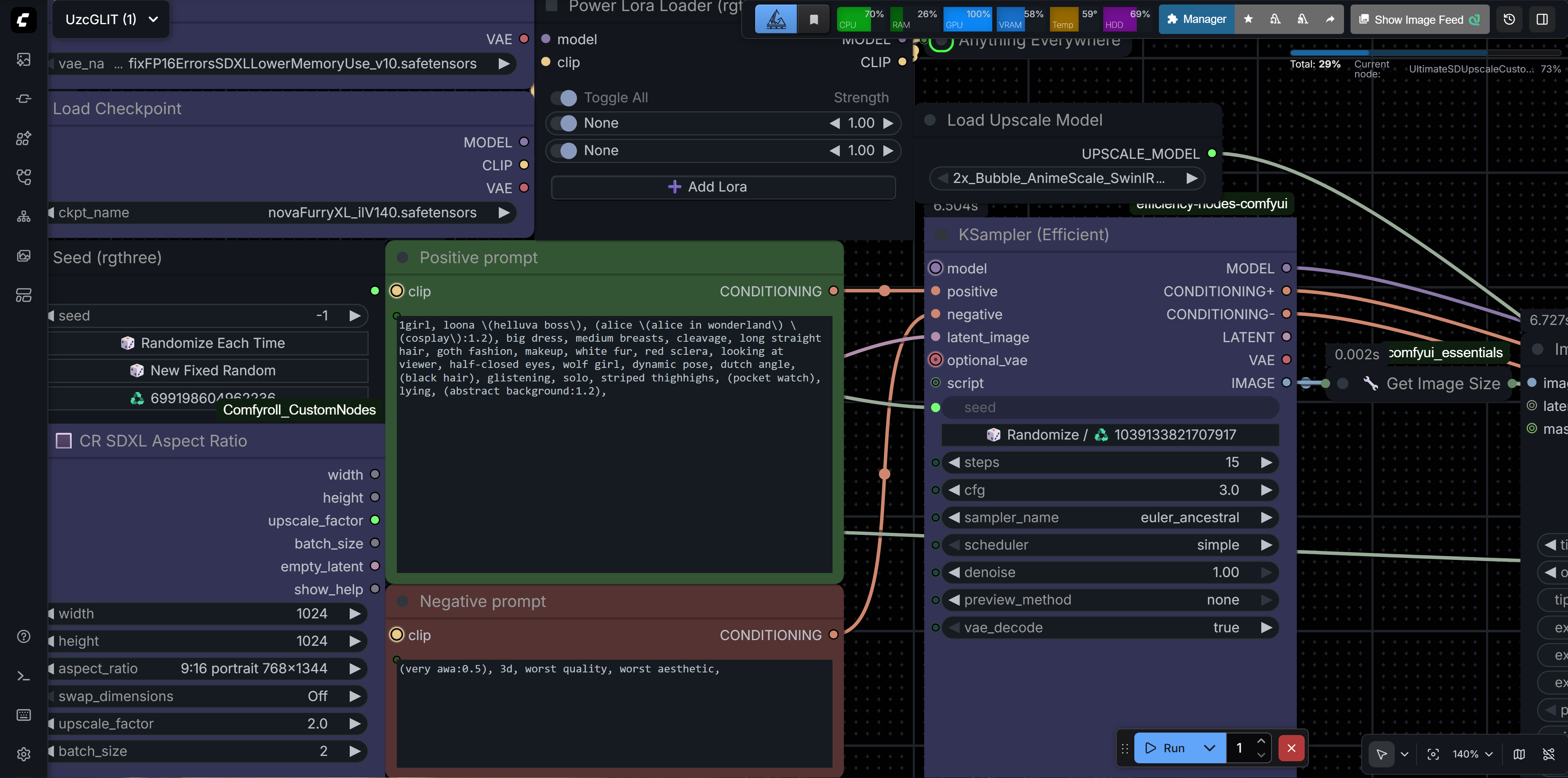
Task: Click the share arrow icon
Action: (x=1330, y=20)
